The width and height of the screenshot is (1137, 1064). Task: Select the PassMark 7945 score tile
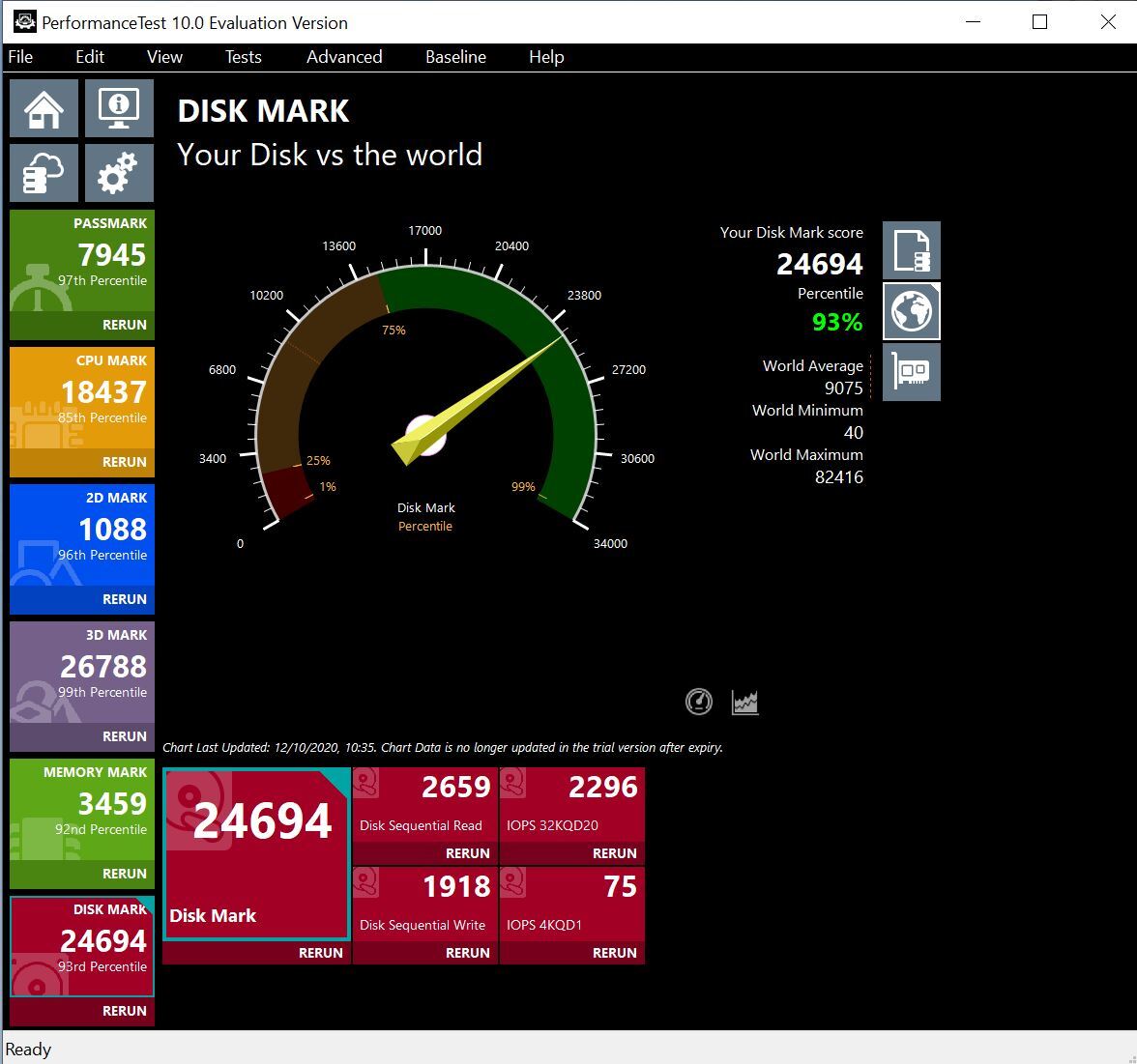(x=82, y=261)
